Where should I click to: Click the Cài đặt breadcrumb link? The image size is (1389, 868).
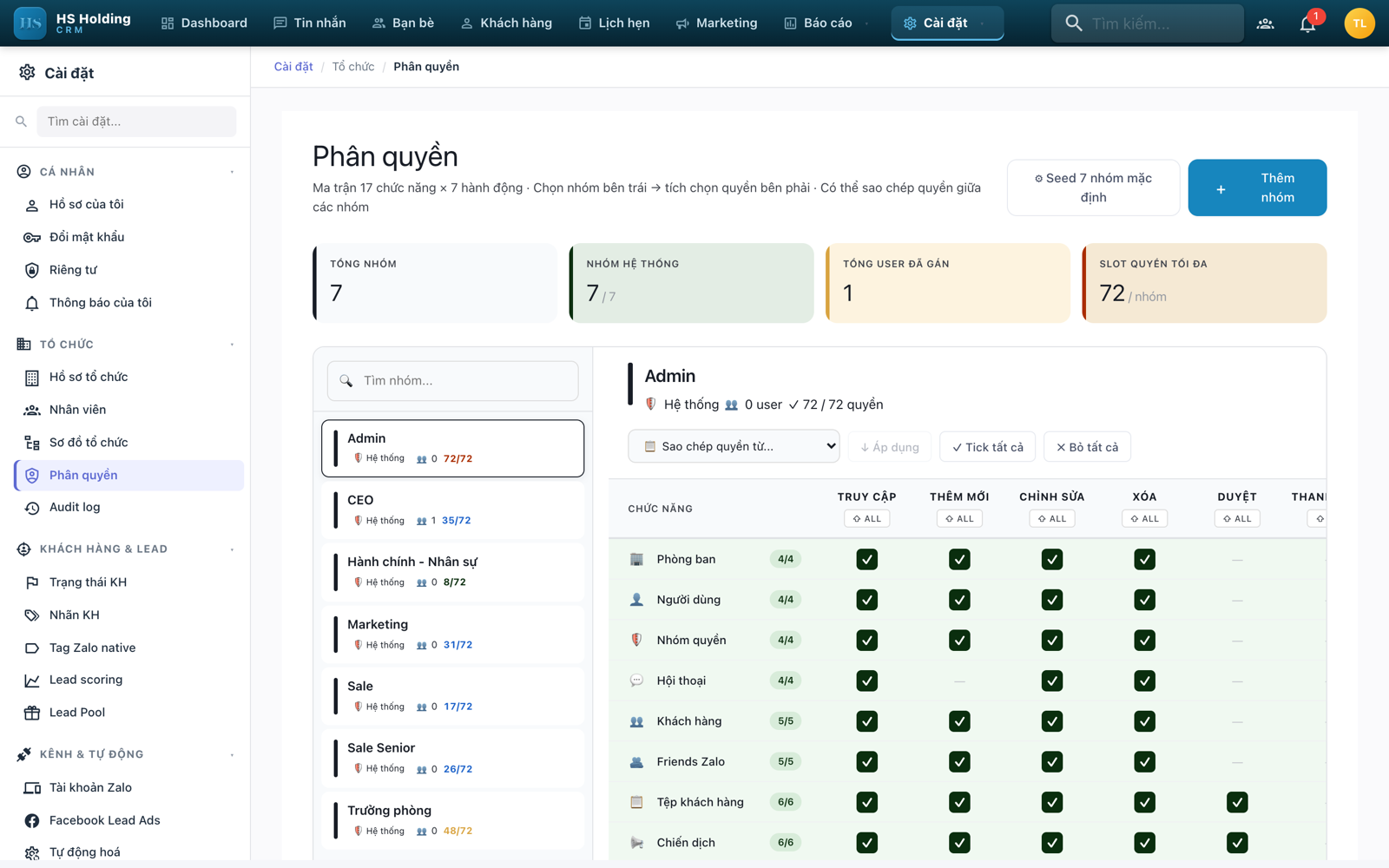click(x=293, y=67)
